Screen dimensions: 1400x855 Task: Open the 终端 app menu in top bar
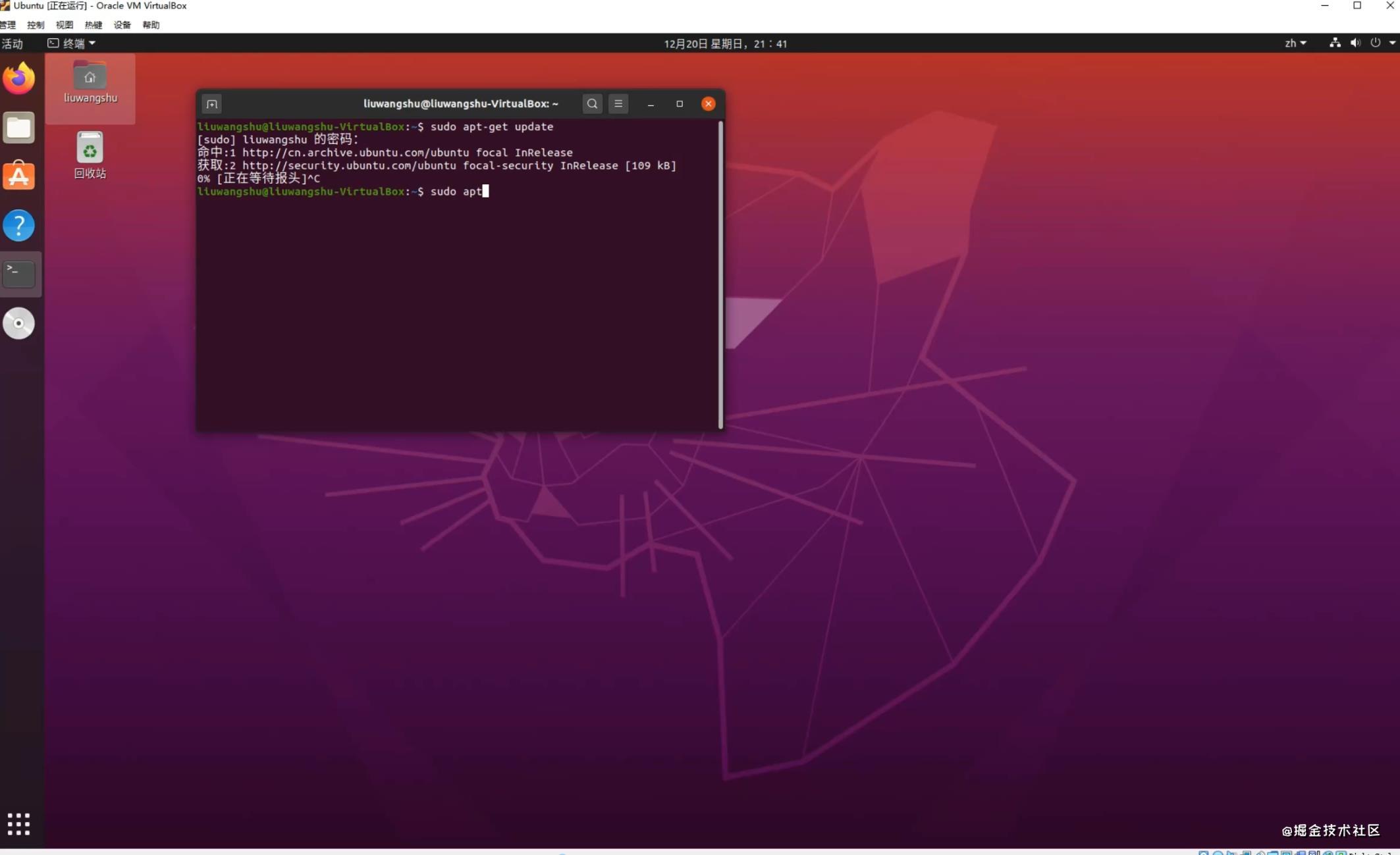point(71,43)
